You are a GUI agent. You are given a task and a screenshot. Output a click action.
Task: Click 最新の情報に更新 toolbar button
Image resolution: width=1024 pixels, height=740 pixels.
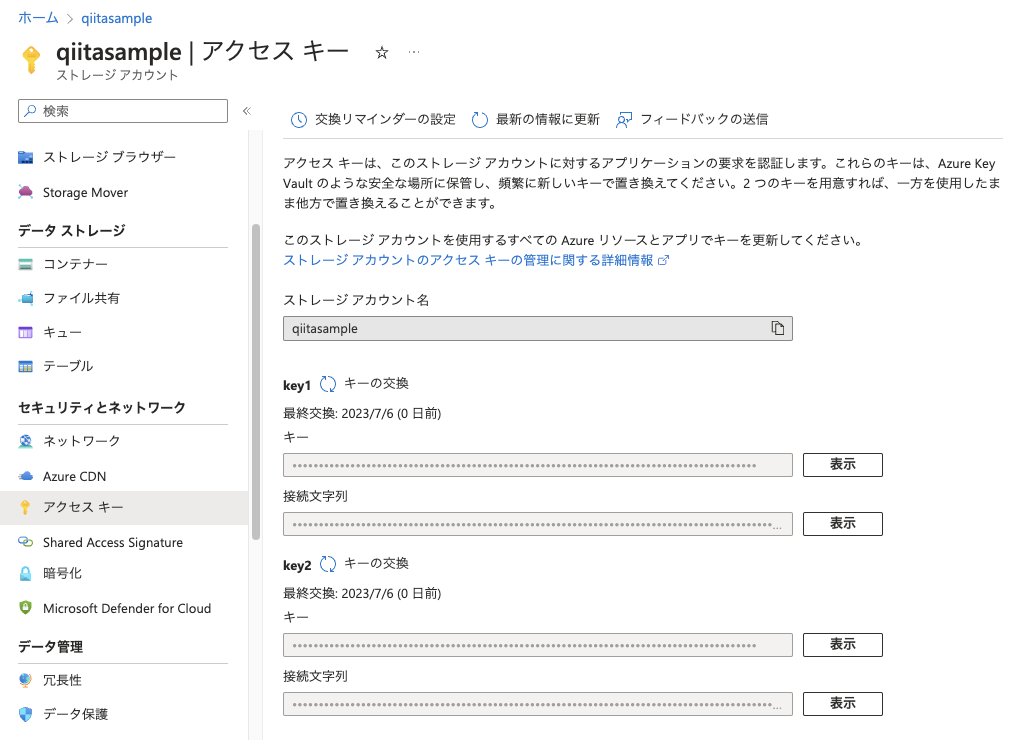536,120
